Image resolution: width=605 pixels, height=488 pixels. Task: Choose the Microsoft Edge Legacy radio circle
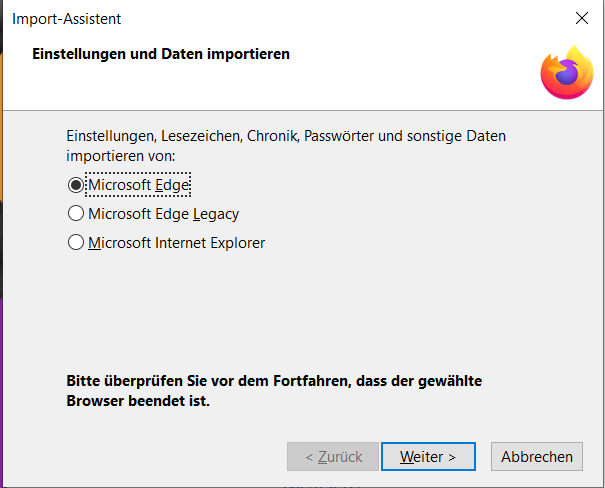75,213
